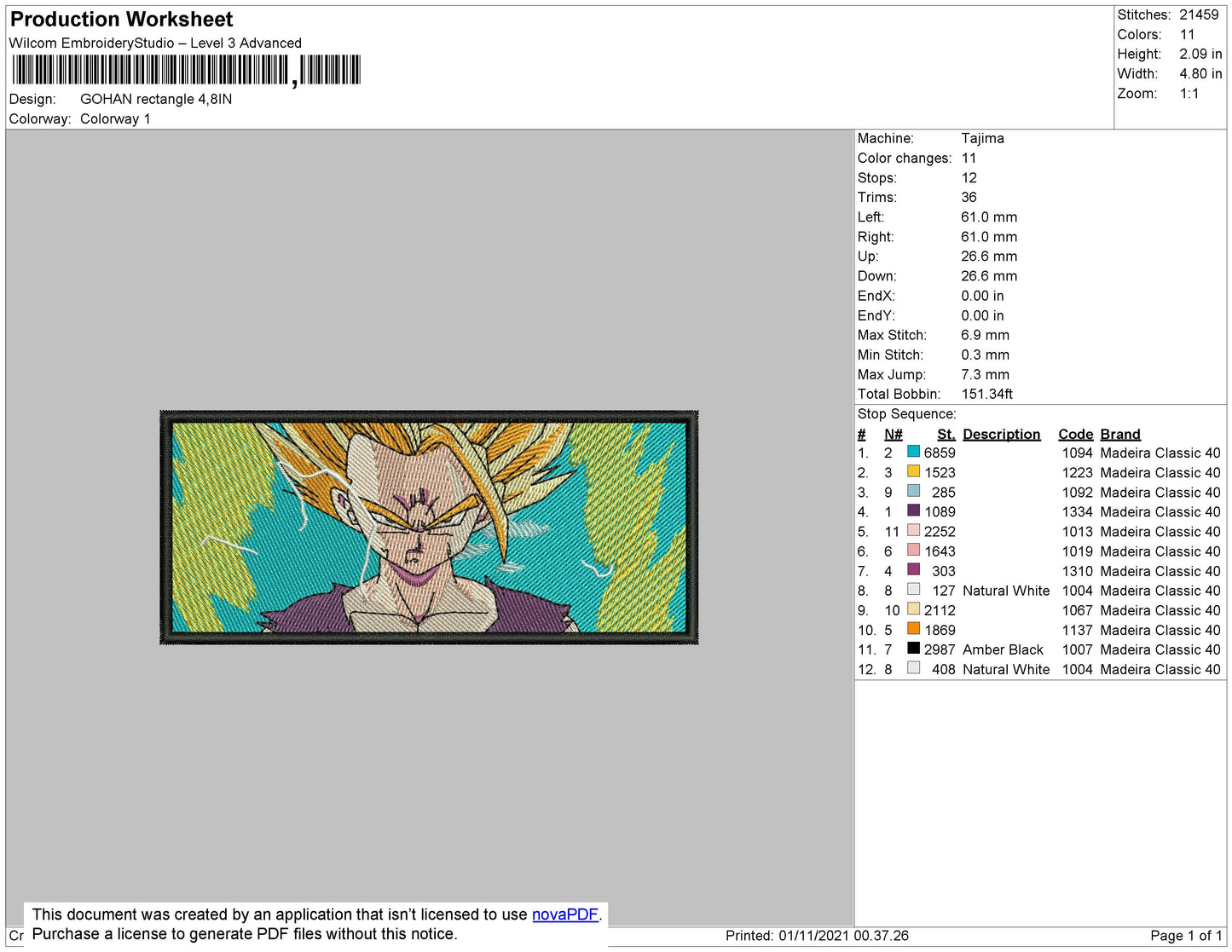
Task: Click the light blue swatch for code 1092
Action: 913,491
